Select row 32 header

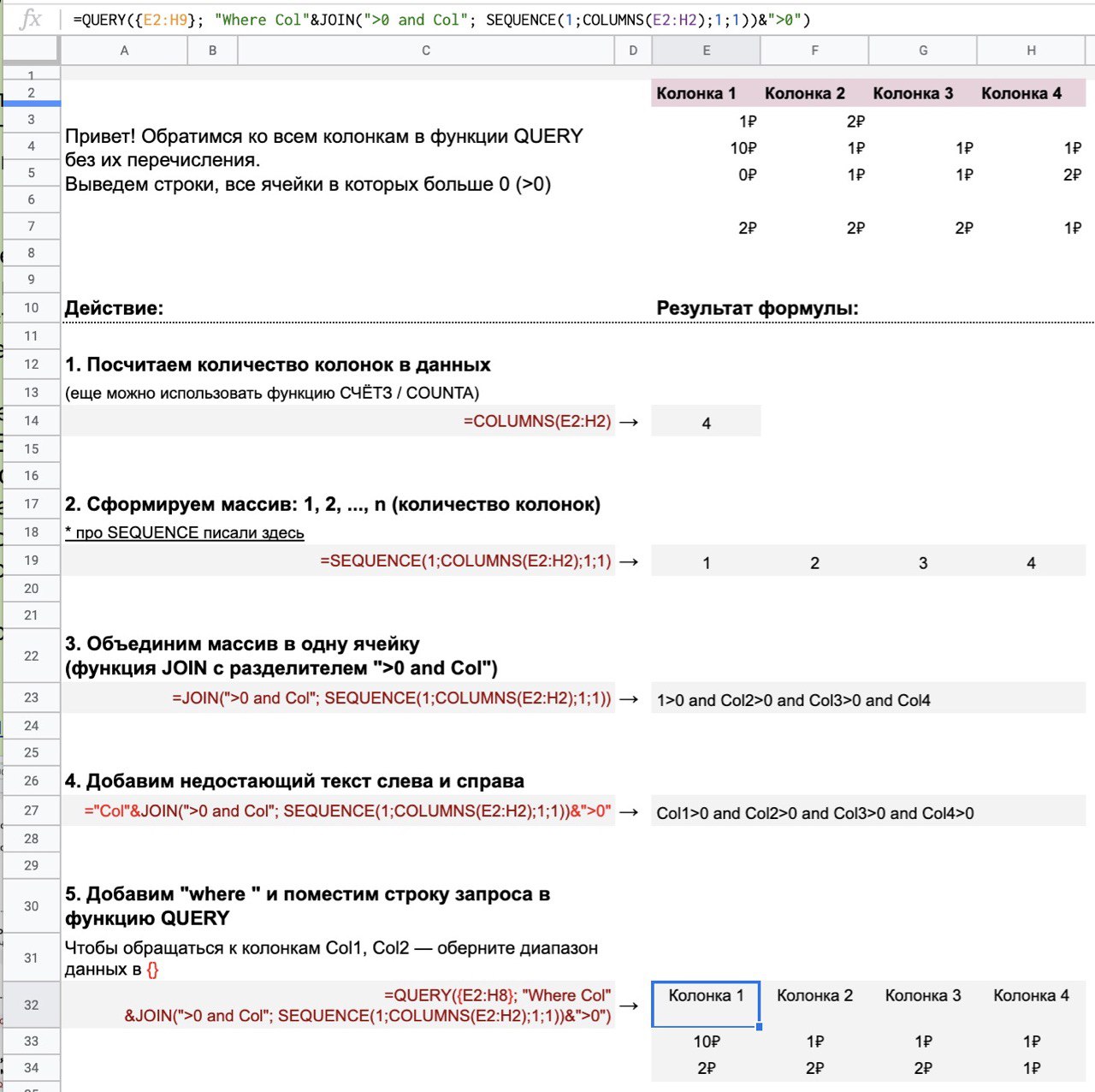[x=32, y=1005]
